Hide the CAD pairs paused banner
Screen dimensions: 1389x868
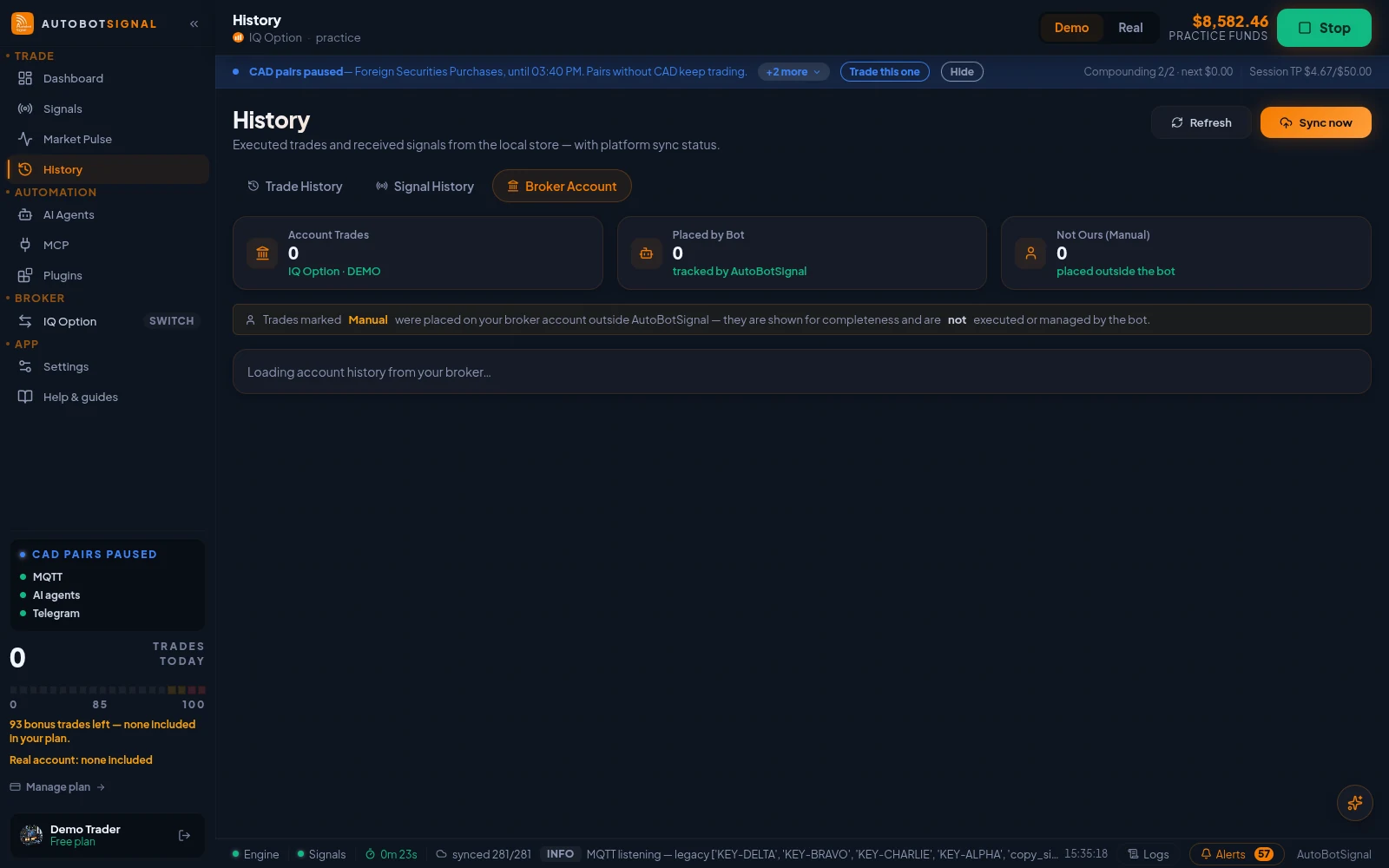coord(962,72)
